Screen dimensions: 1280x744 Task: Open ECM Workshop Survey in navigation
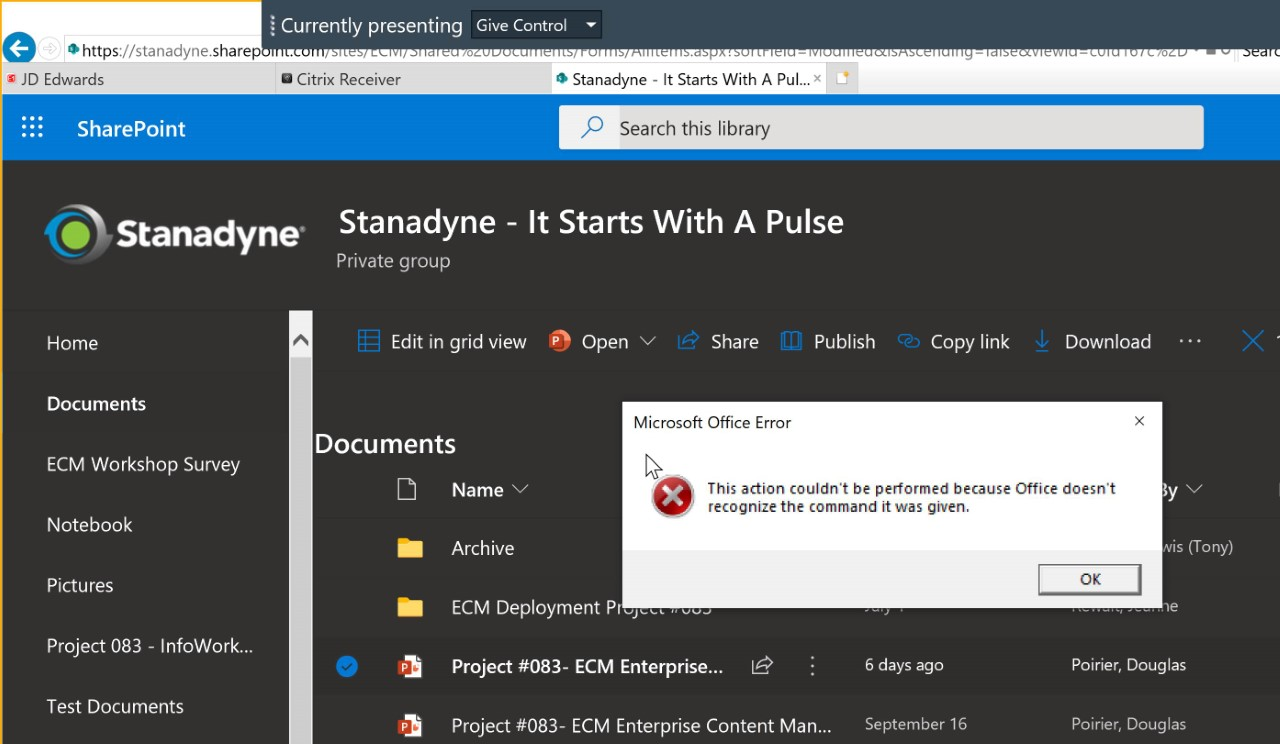(x=143, y=465)
